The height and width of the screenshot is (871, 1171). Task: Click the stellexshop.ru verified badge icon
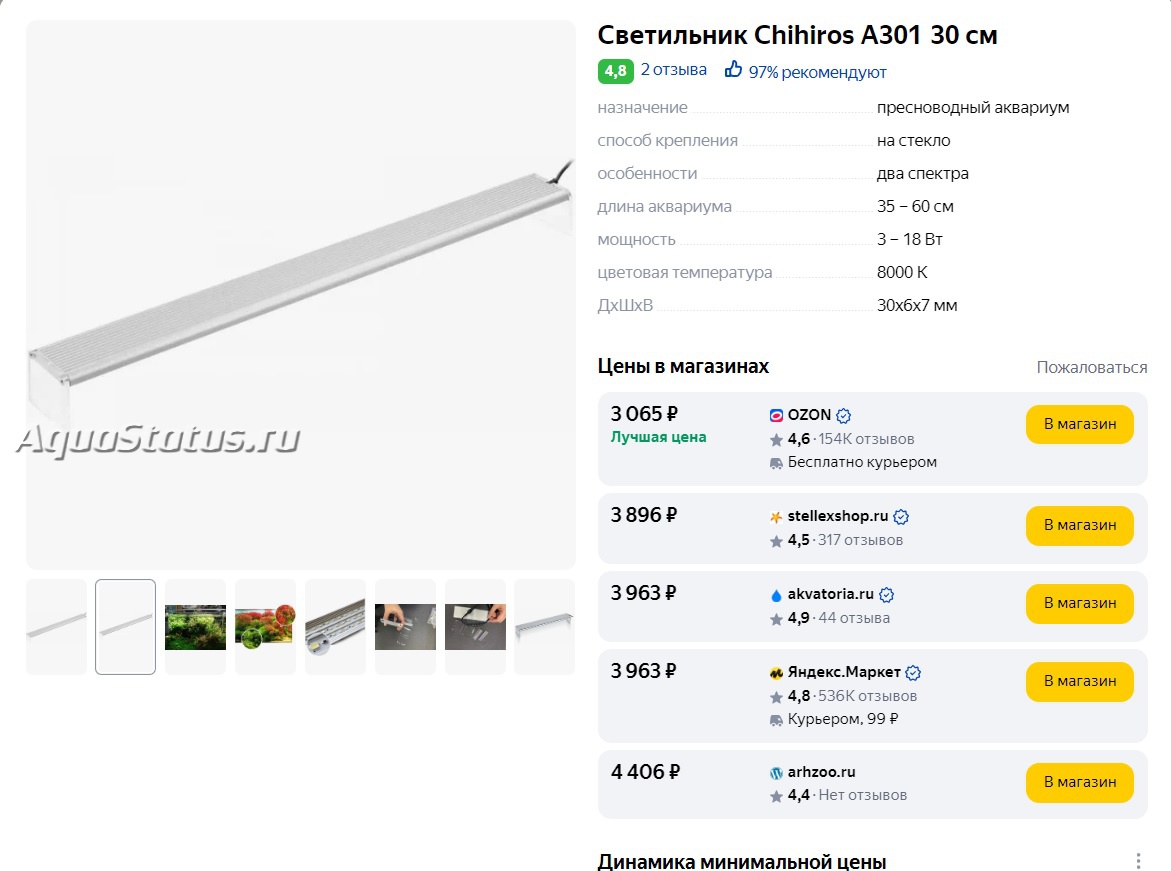click(x=901, y=516)
